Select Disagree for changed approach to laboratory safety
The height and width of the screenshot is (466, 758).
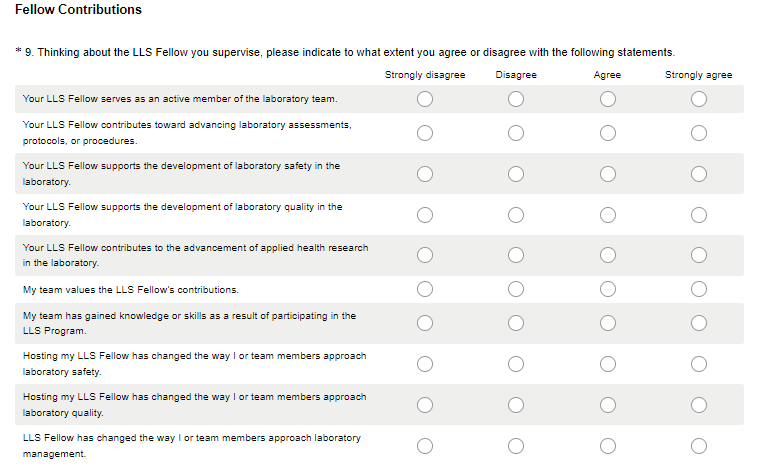(516, 363)
